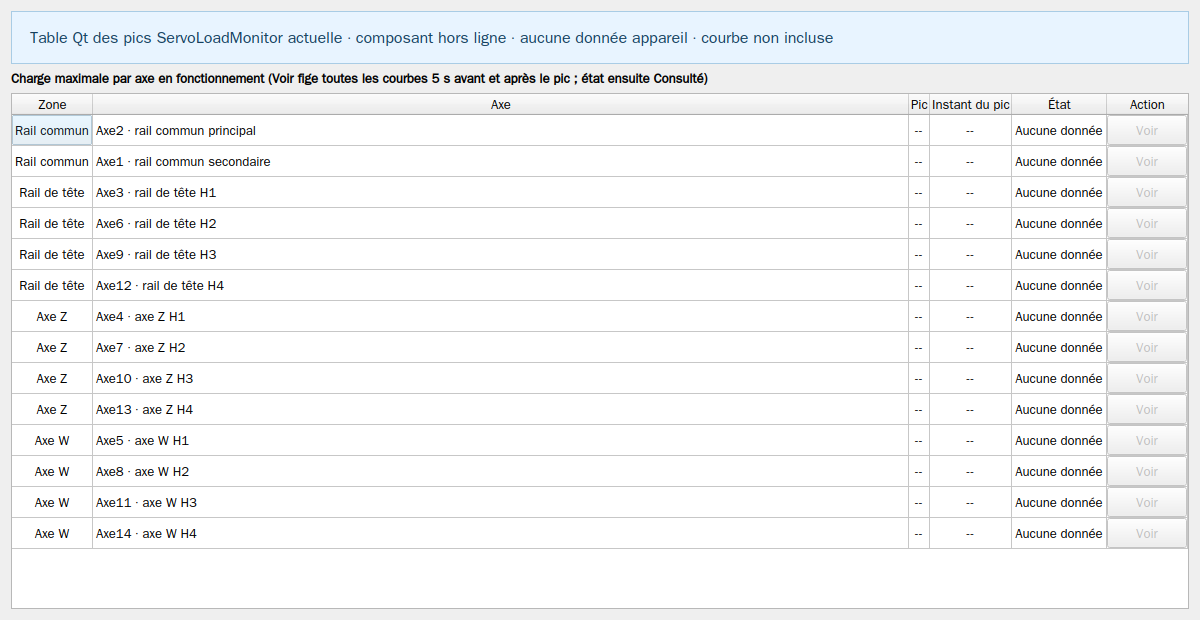Select the cell "Axe4 · axe Z H1"
The height and width of the screenshot is (620, 1200).
pos(501,317)
